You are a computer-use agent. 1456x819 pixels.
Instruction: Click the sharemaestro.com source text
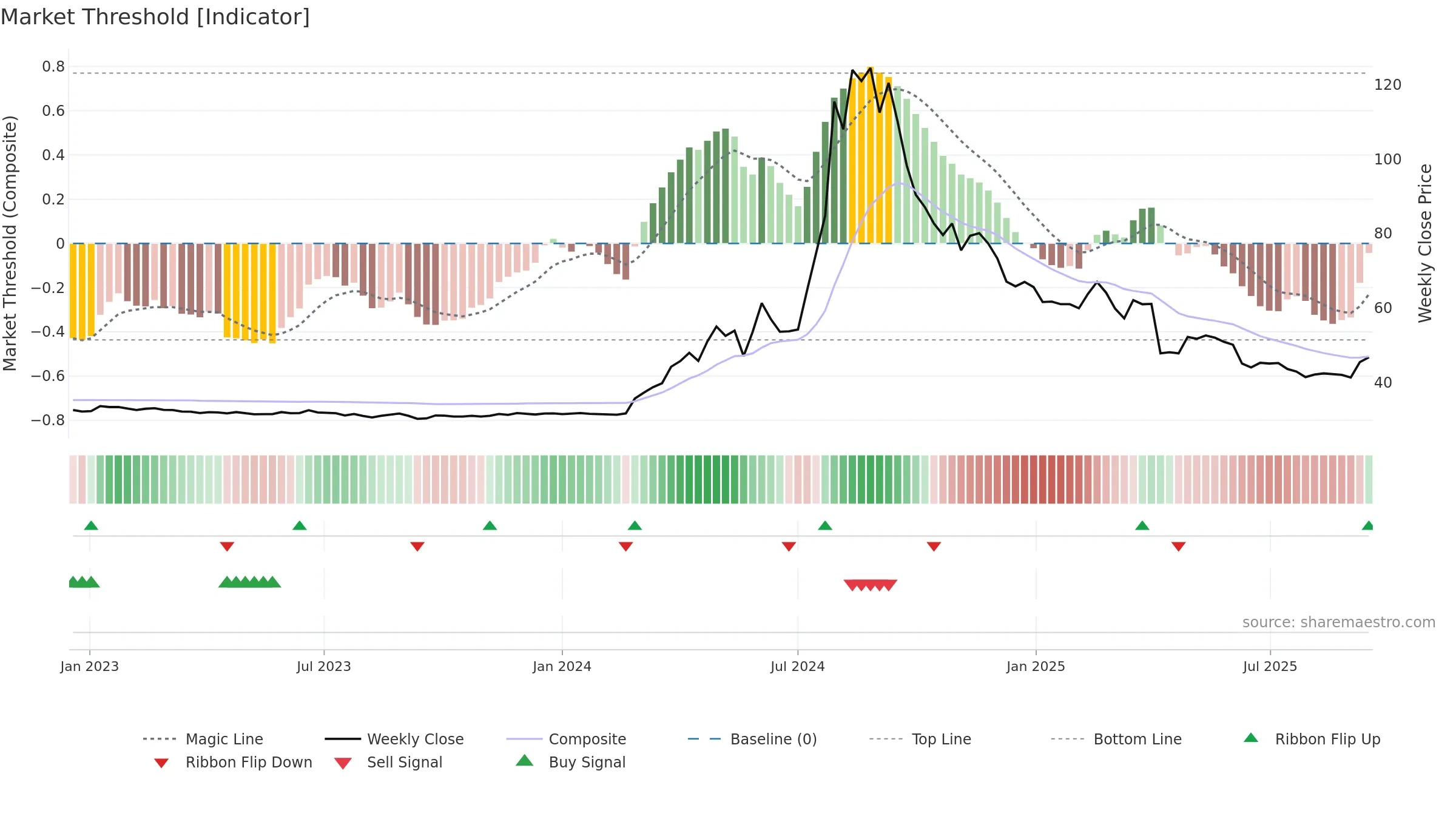tap(1339, 622)
